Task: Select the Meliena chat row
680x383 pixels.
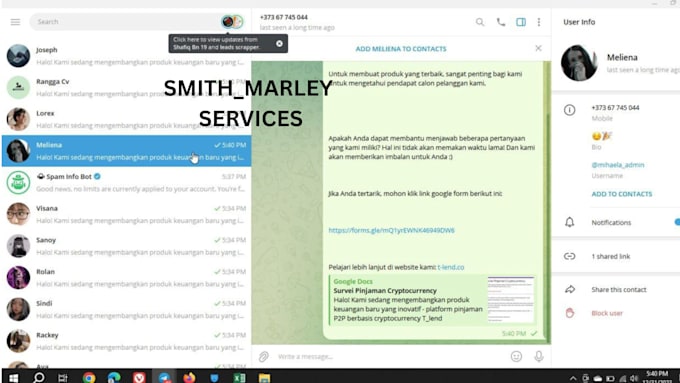Action: [126, 151]
